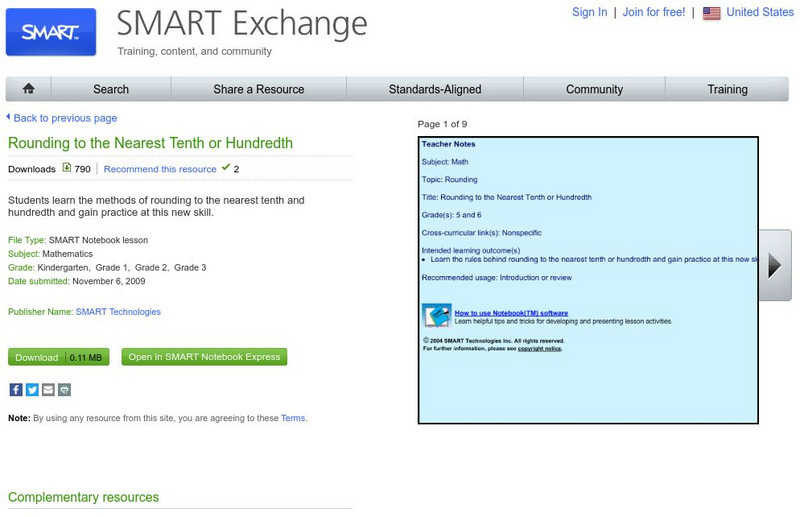Print the page using printer icon
This screenshot has height=517, width=800.
64,389
